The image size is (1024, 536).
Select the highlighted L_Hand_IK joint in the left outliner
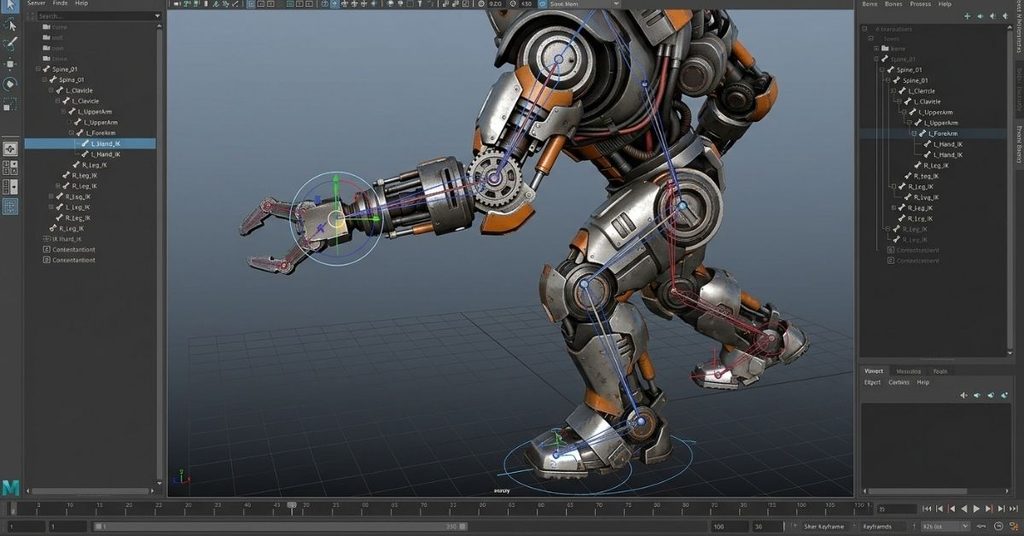(90, 144)
